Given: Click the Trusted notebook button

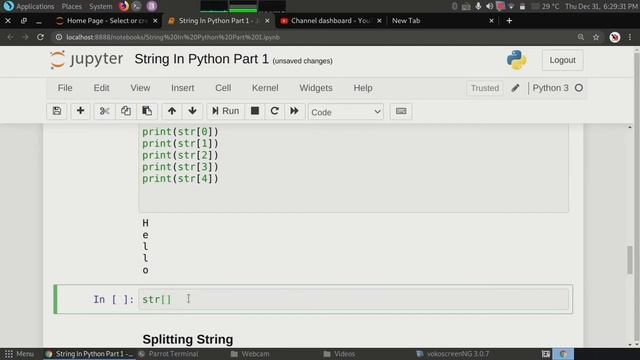Looking at the screenshot, I should [485, 88].
